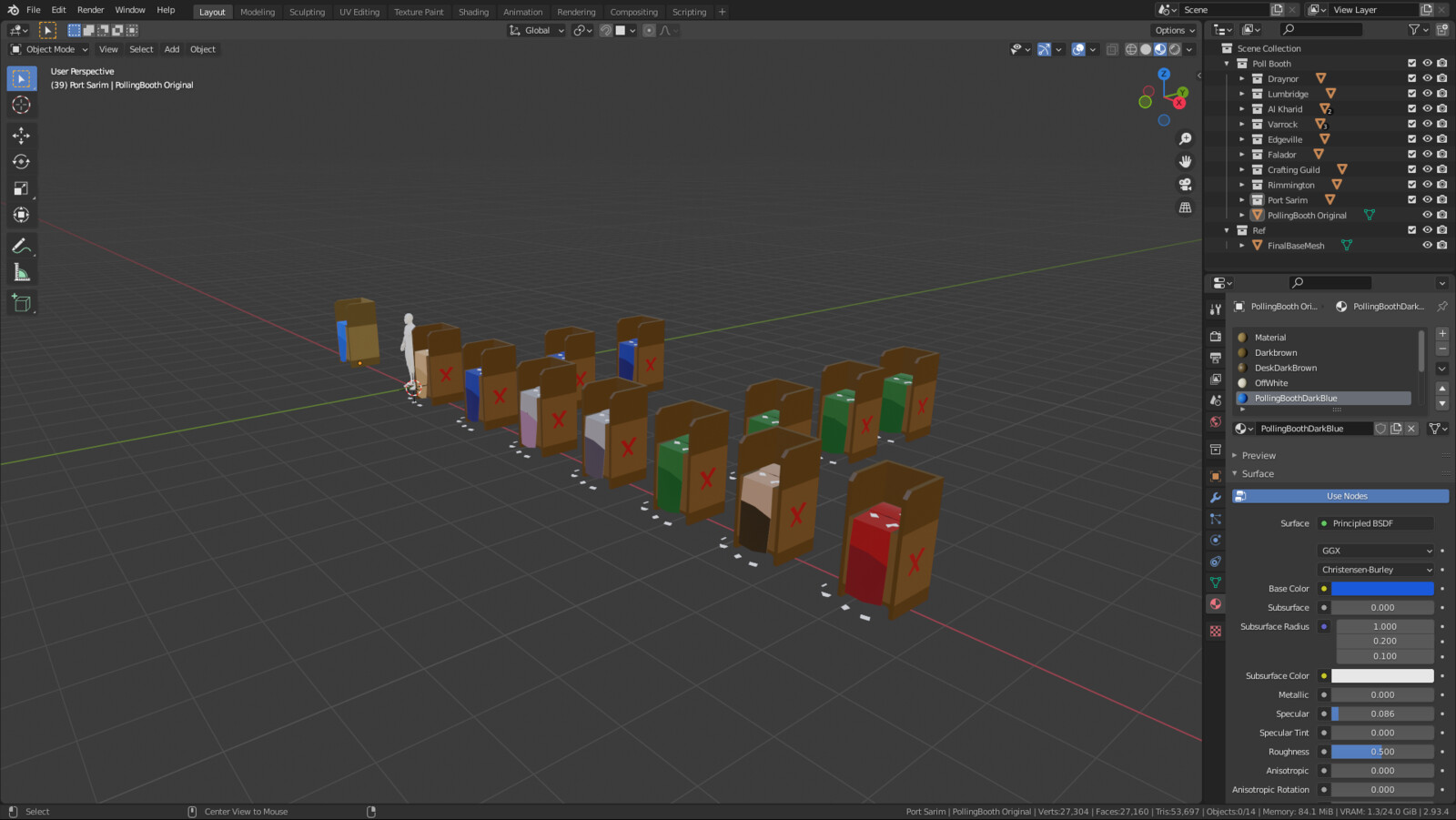
Task: Select the Add Cube tool
Action: pos(22,304)
